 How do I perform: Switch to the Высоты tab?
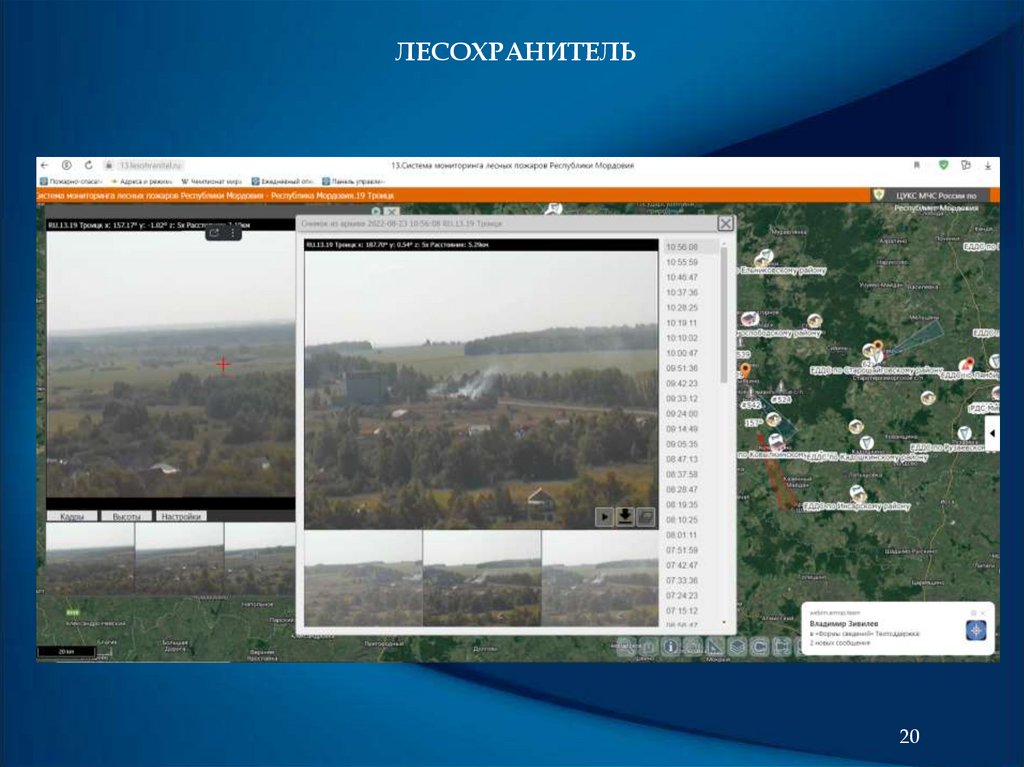point(126,516)
